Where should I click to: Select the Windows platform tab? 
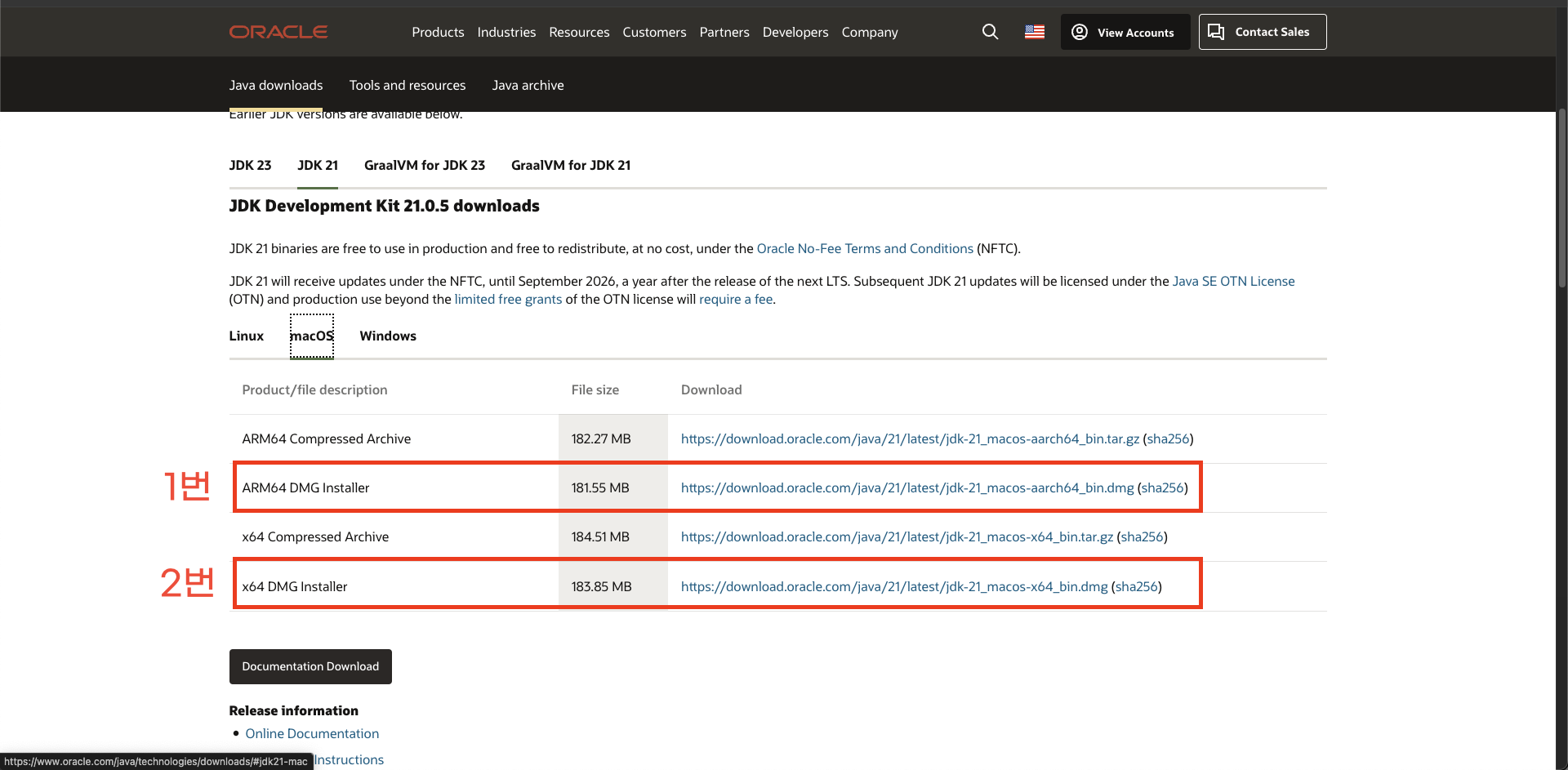click(388, 336)
